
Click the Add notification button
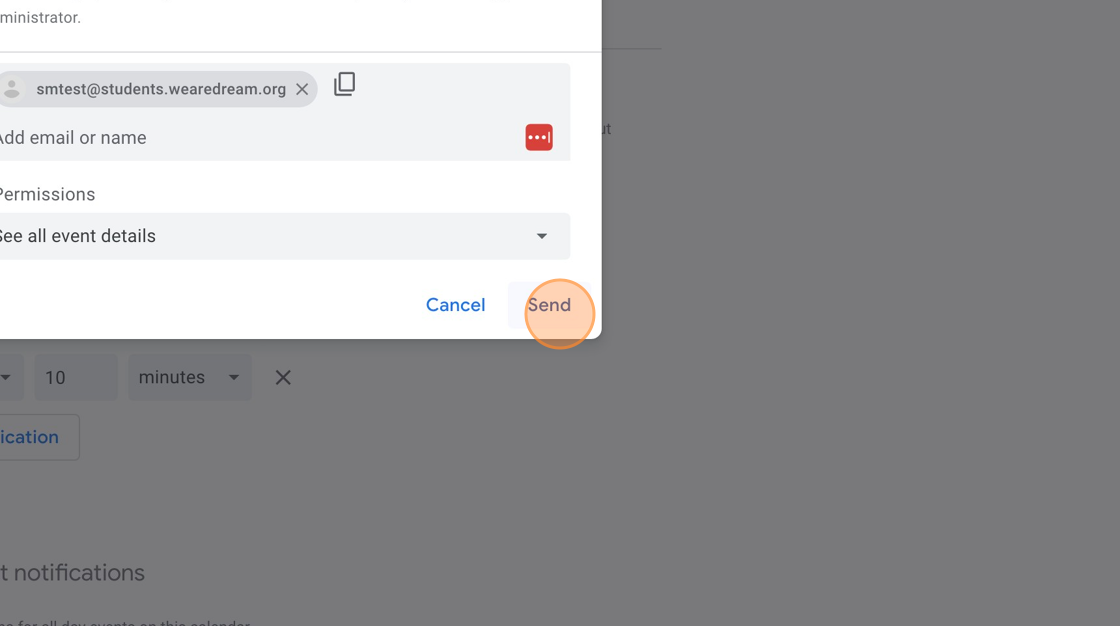pos(39,437)
